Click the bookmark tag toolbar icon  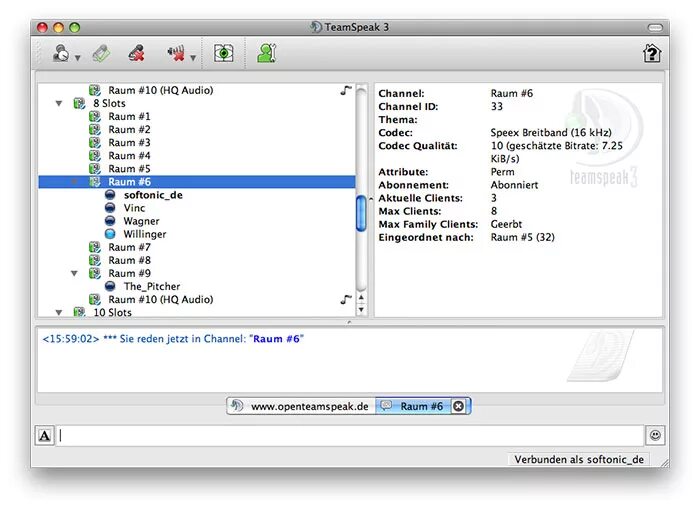pos(102,53)
